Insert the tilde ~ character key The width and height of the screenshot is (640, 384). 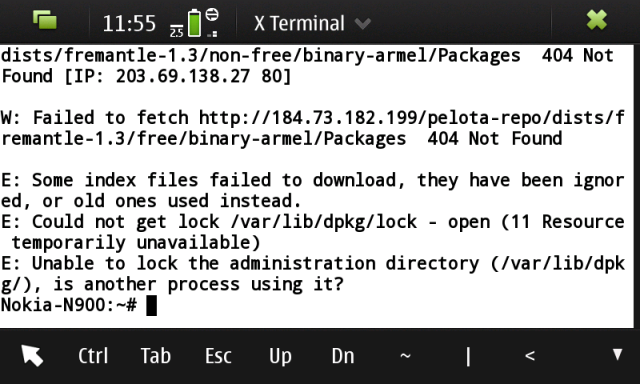click(405, 356)
